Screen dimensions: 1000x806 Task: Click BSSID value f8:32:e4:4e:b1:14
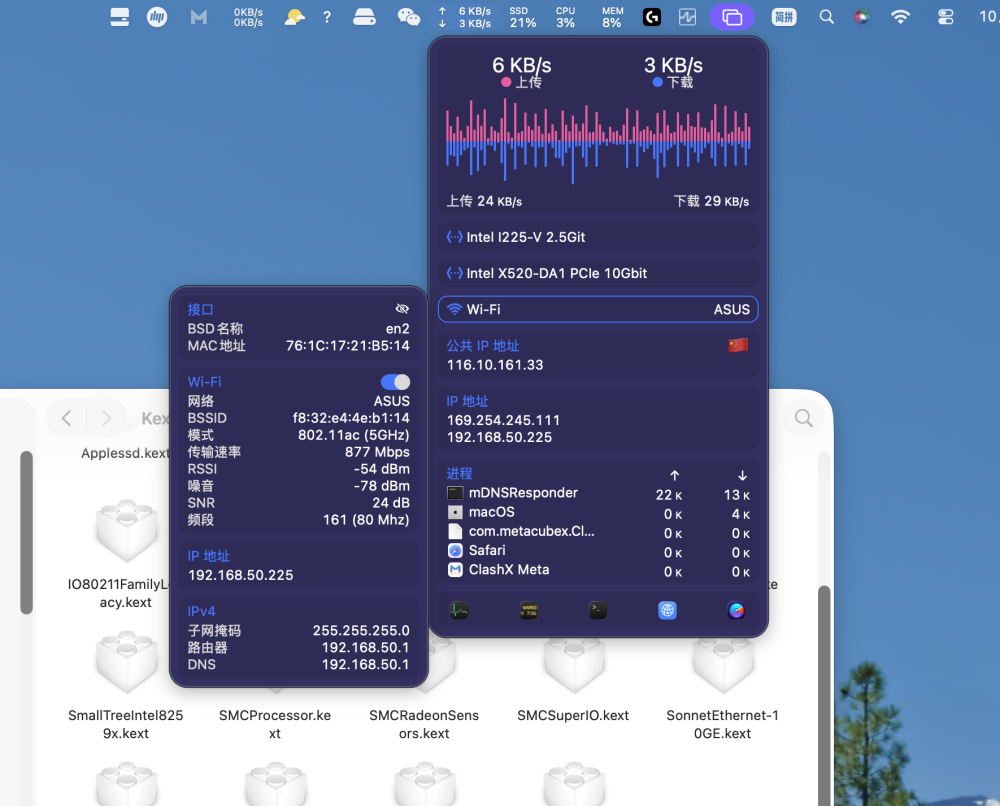click(351, 418)
